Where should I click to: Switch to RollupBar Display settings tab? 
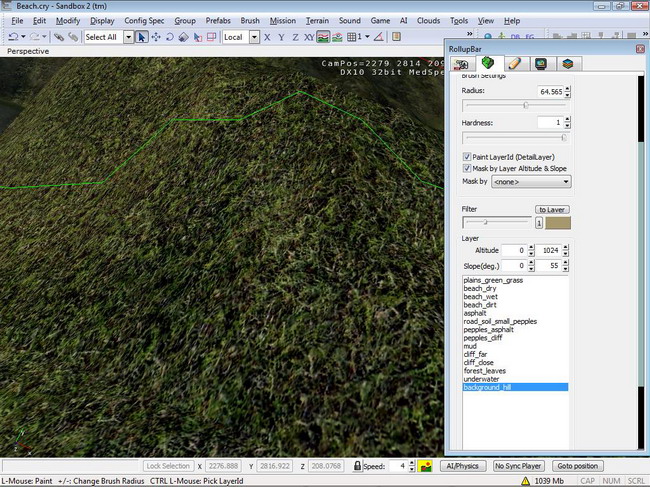tap(541, 64)
